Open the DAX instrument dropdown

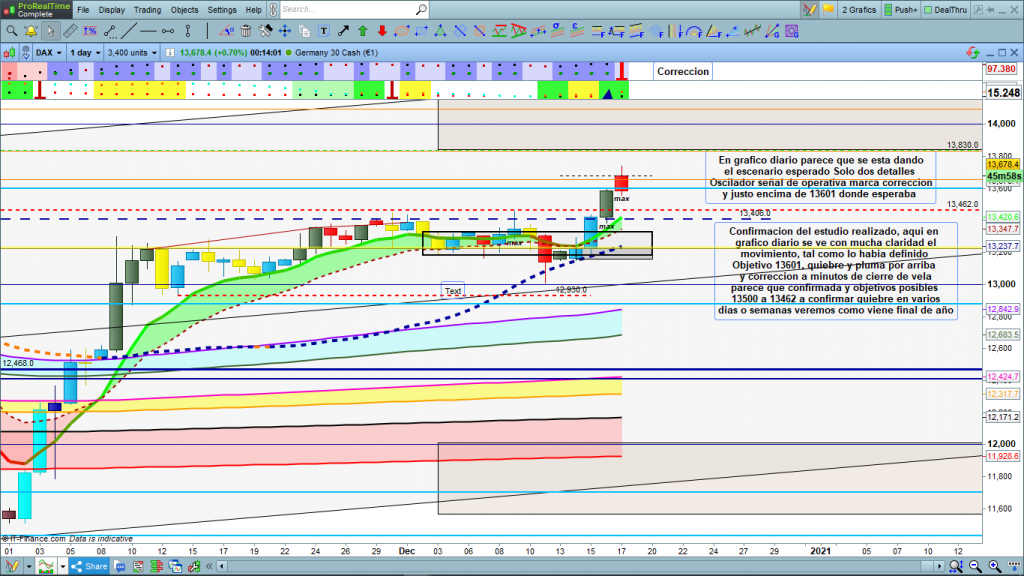47,51
